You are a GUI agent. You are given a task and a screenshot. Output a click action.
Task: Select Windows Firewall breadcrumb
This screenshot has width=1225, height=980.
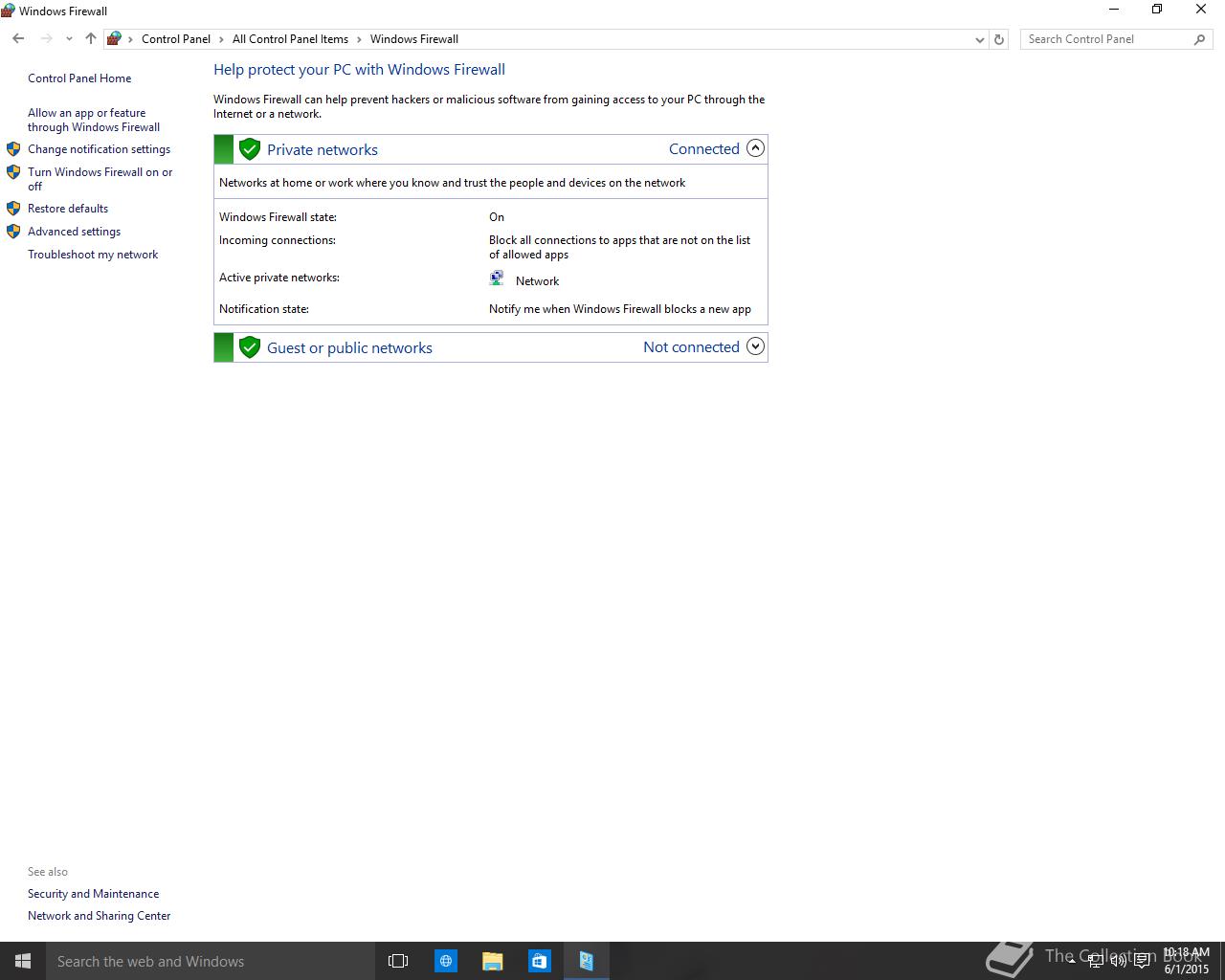(x=414, y=39)
